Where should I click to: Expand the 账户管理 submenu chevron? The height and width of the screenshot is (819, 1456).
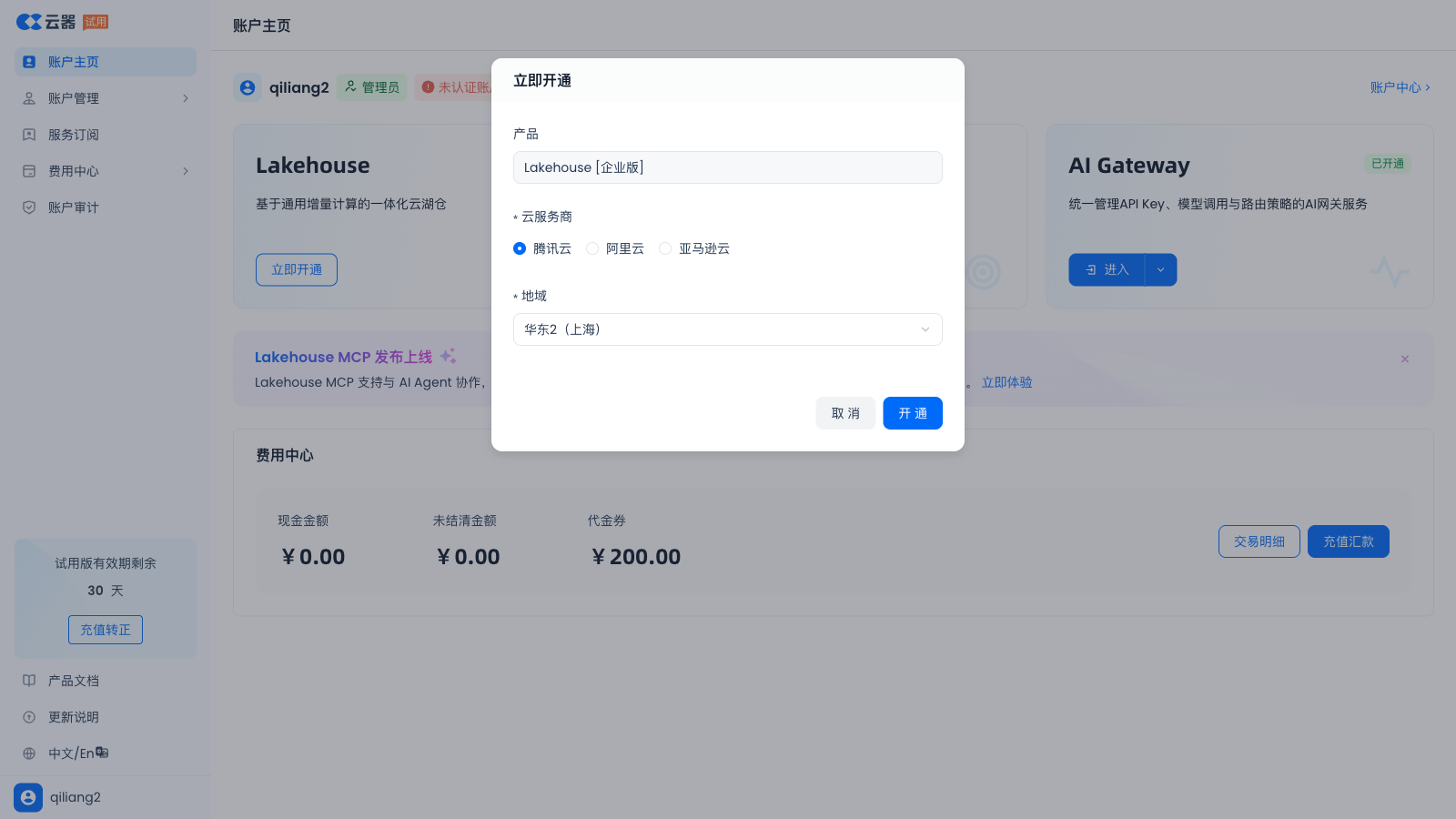(186, 98)
